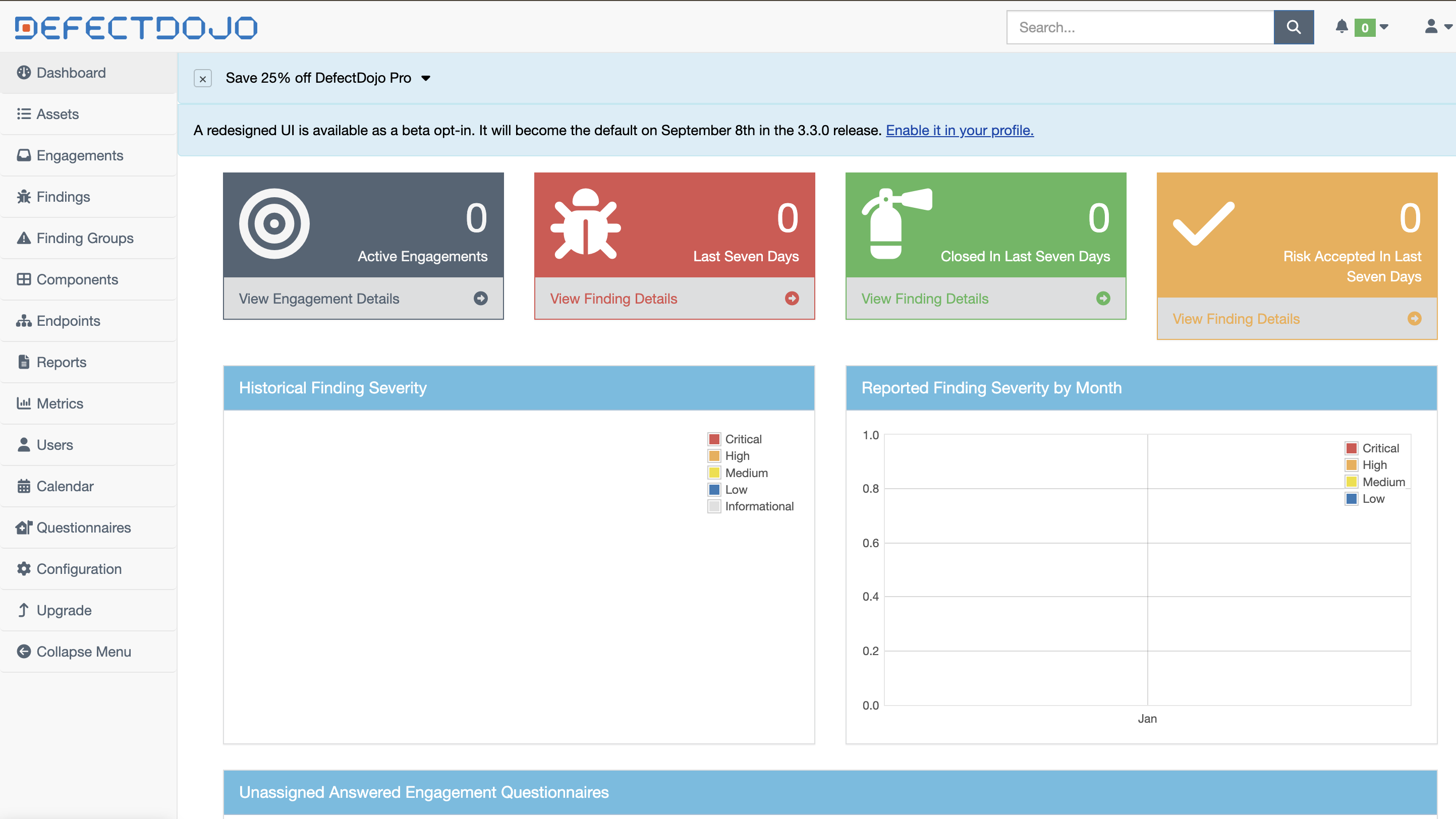This screenshot has width=1456, height=819.
Task: Click Critical red swatch in Historical legend
Action: [x=714, y=439]
